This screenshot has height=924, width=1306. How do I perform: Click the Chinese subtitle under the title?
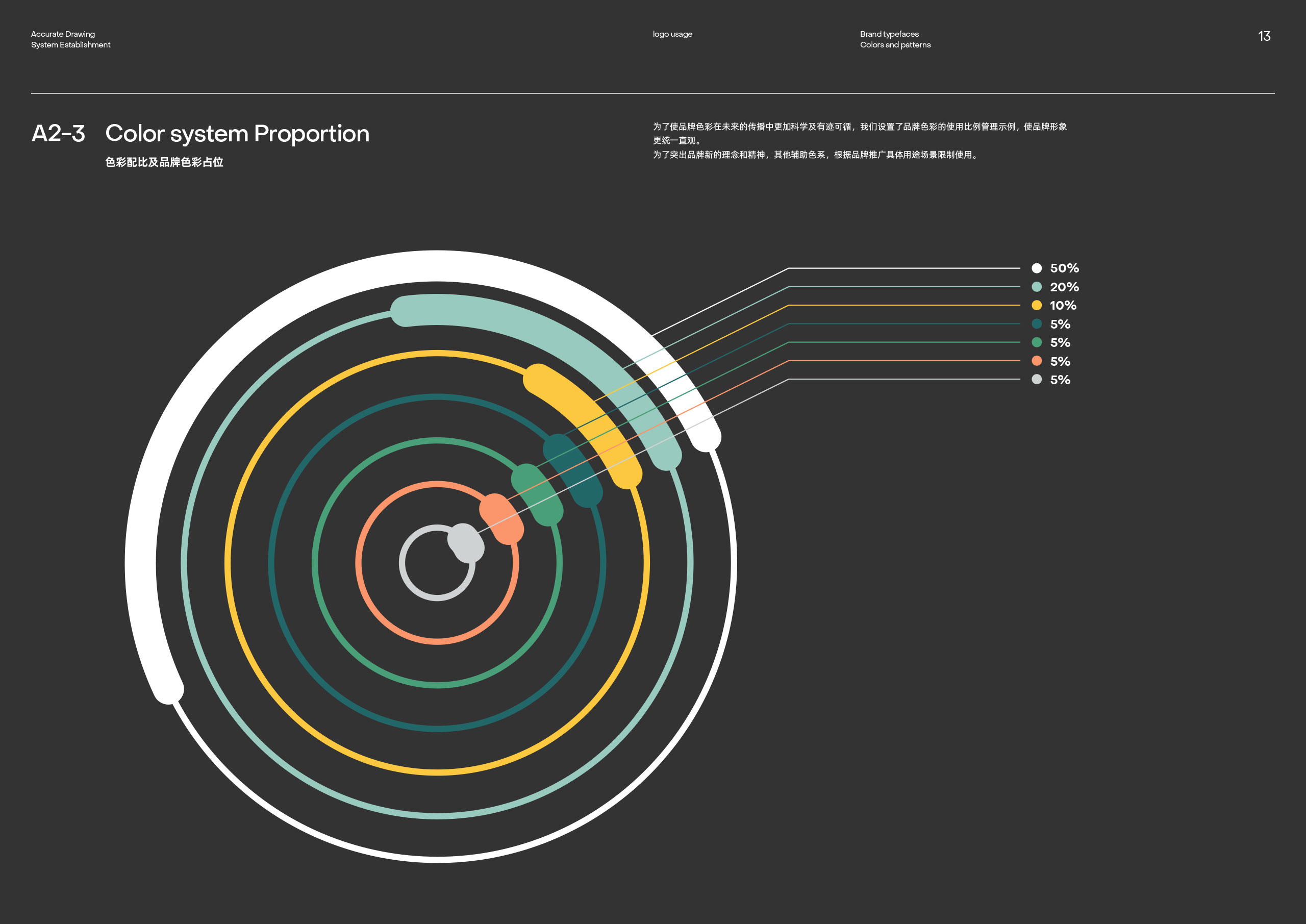click(x=164, y=162)
